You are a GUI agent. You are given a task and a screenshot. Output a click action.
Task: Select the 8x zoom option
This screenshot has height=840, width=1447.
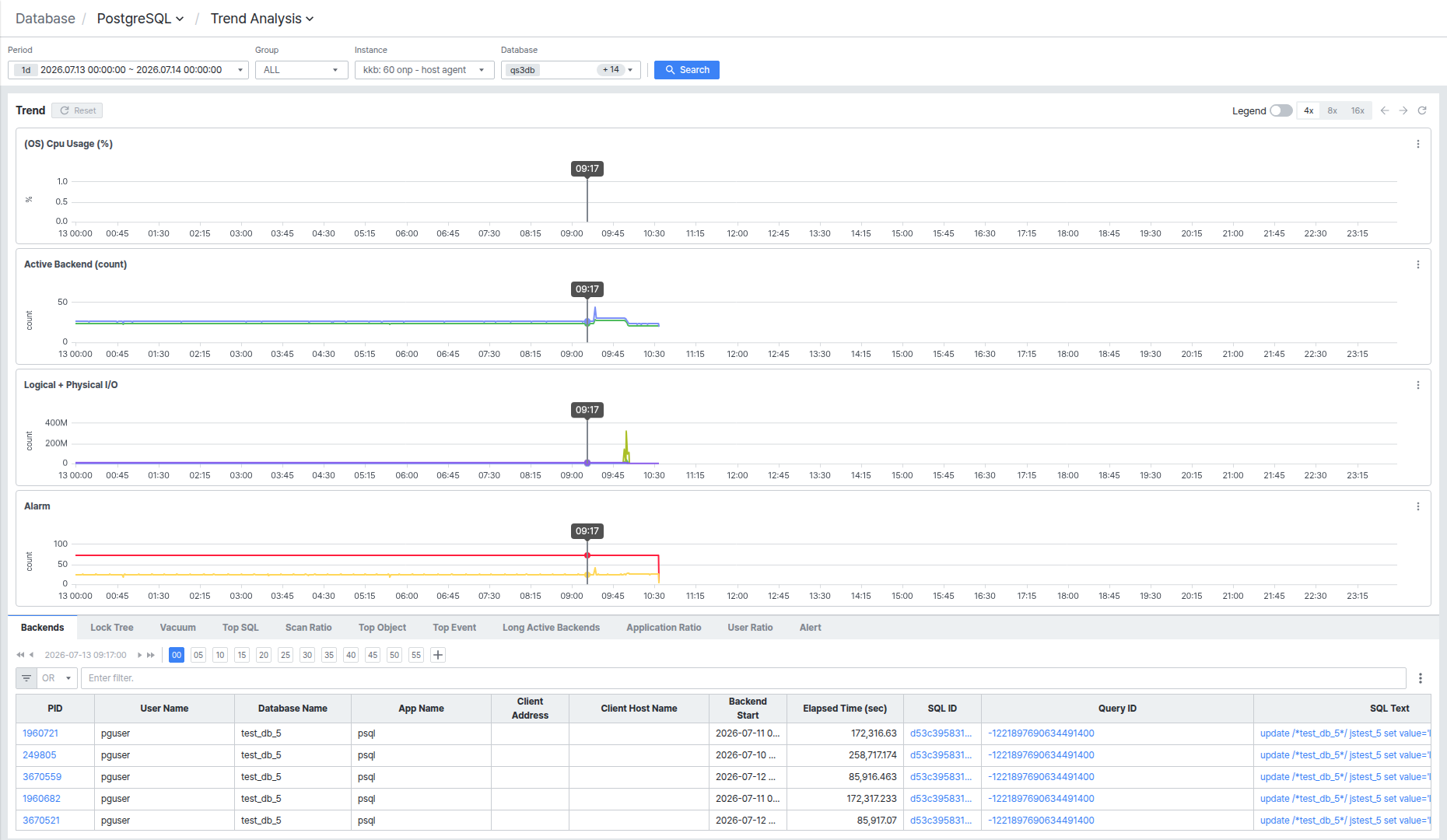pyautogui.click(x=1333, y=110)
